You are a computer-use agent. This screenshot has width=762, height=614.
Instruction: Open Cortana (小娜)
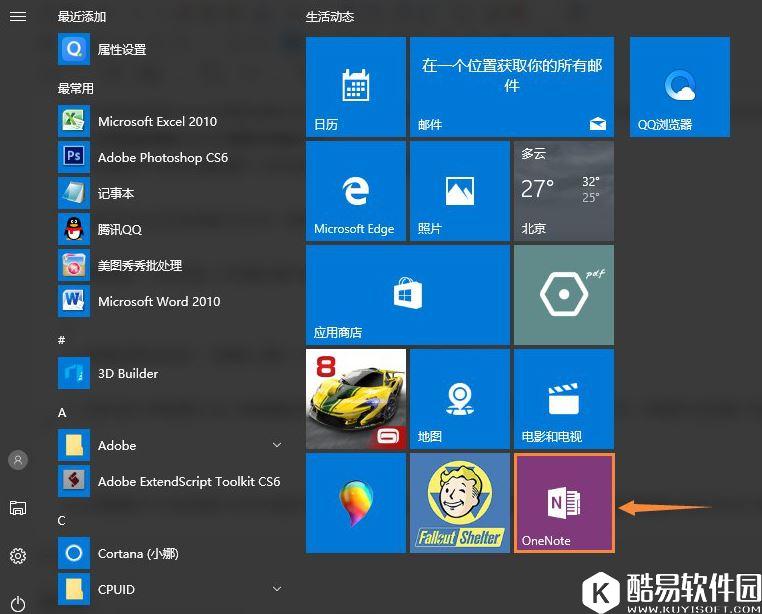coord(170,553)
